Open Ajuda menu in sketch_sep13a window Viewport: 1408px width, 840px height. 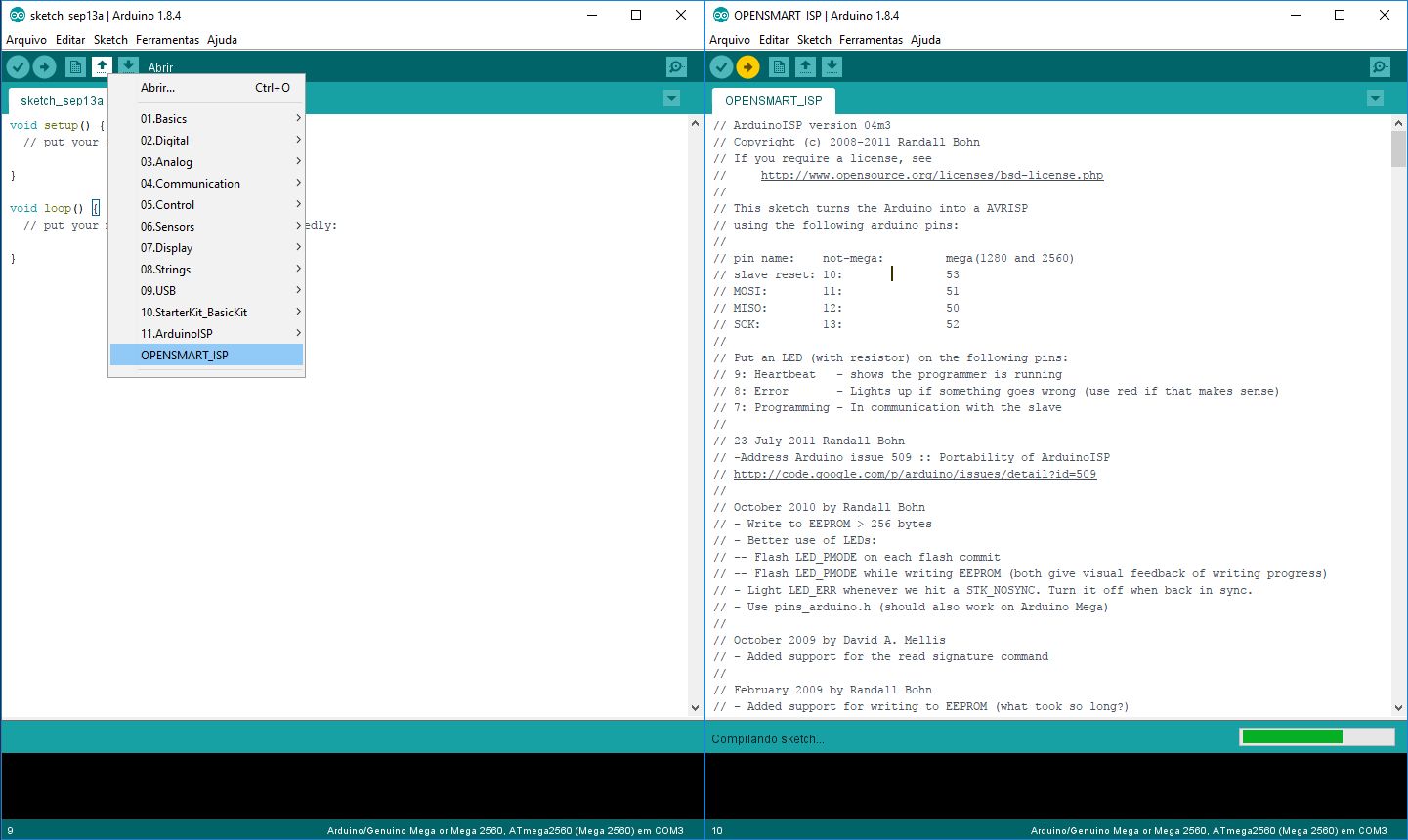pos(222,40)
